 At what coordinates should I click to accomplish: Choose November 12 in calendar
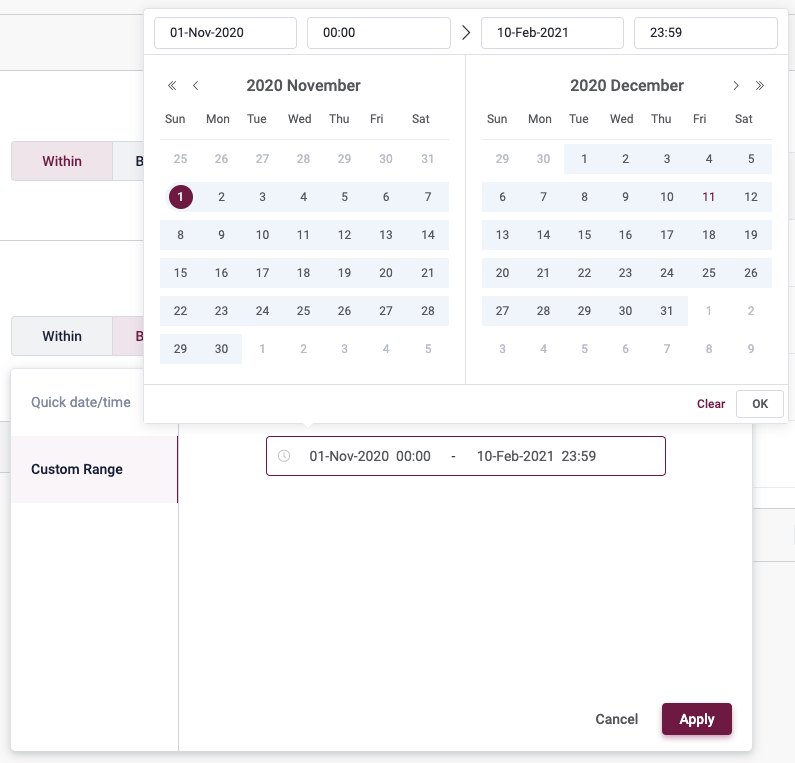pos(344,235)
